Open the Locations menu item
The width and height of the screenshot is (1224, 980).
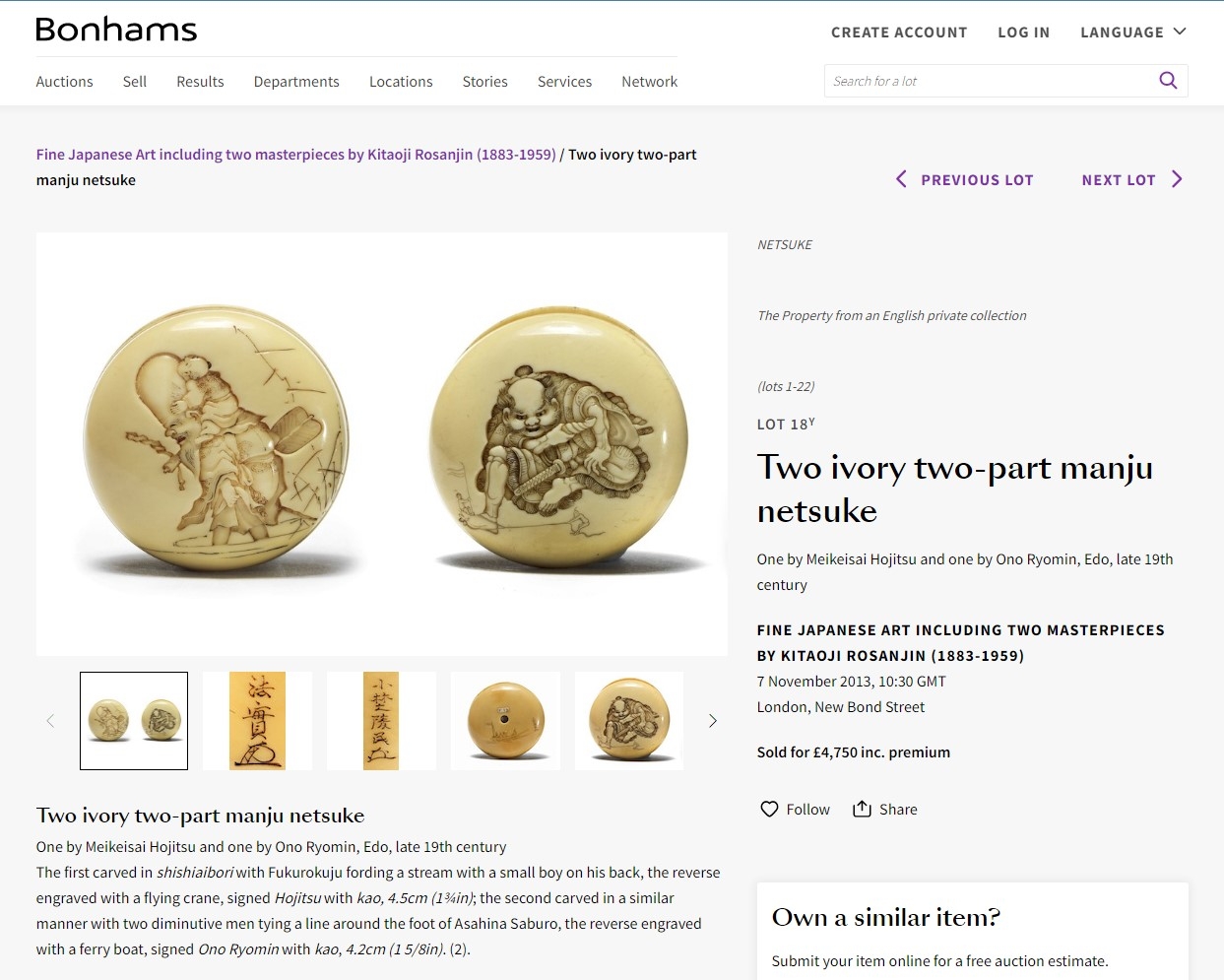pos(401,82)
